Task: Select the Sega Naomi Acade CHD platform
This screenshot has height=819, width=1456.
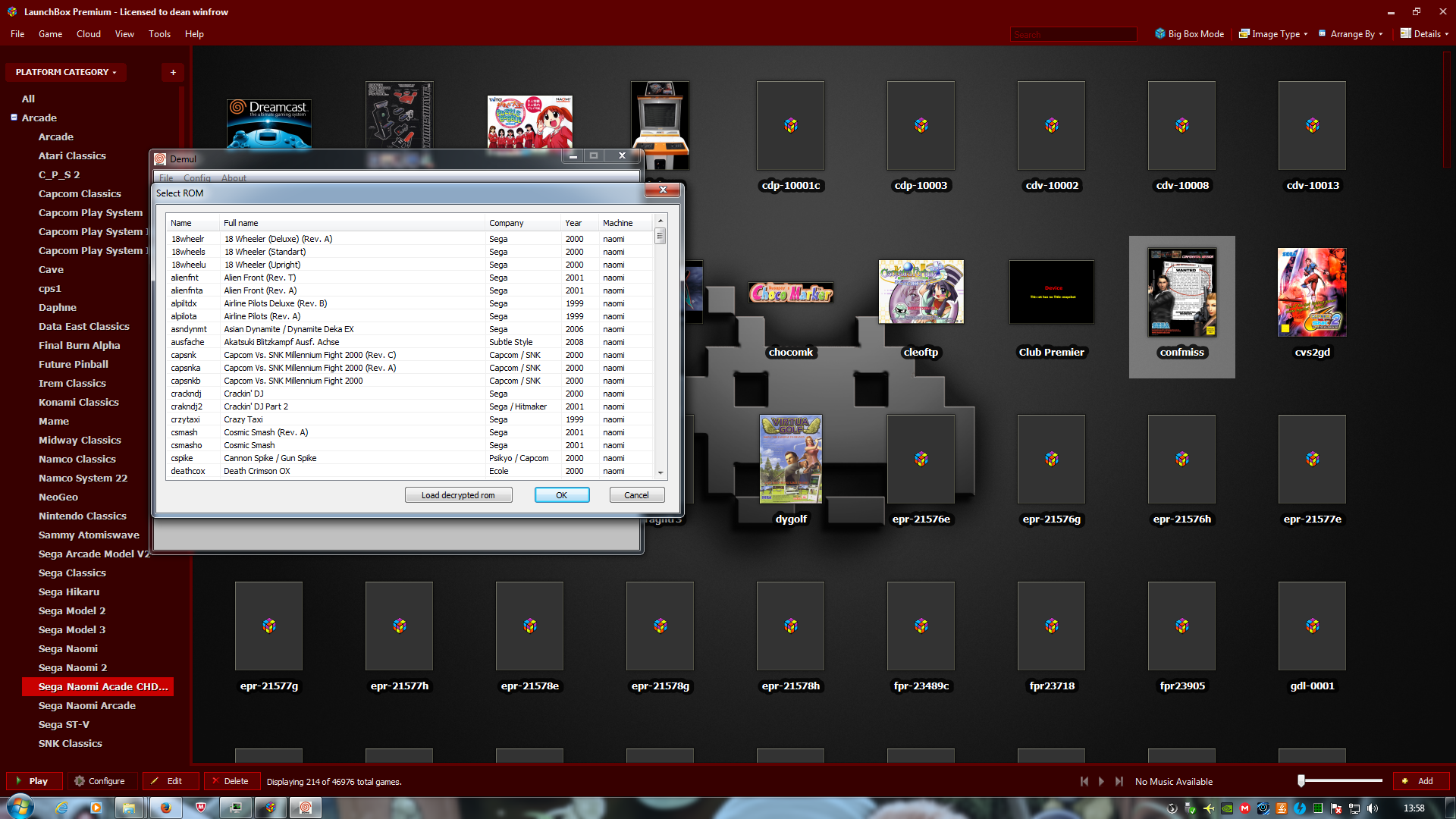Action: 97,686
